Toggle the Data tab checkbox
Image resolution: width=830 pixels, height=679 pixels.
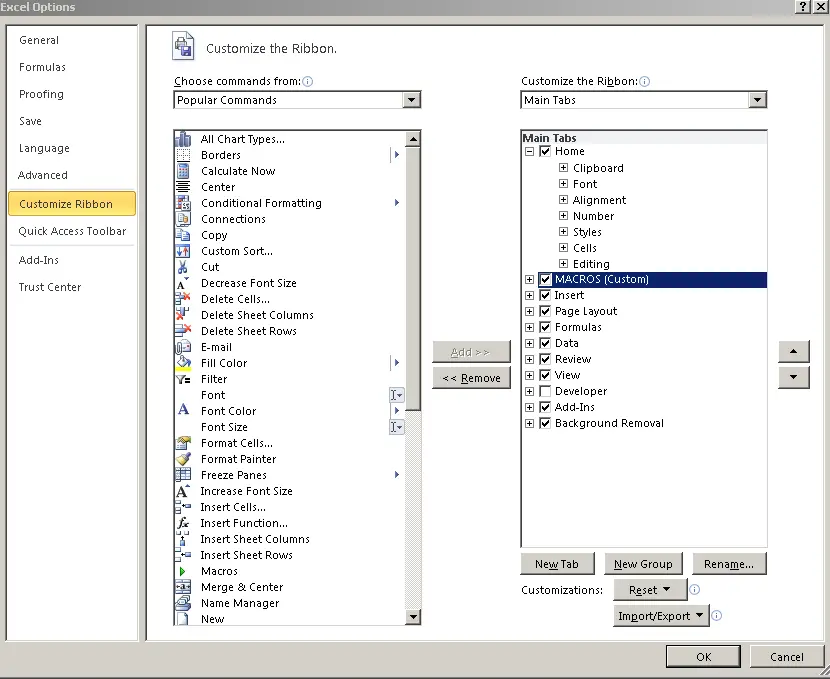[x=545, y=343]
